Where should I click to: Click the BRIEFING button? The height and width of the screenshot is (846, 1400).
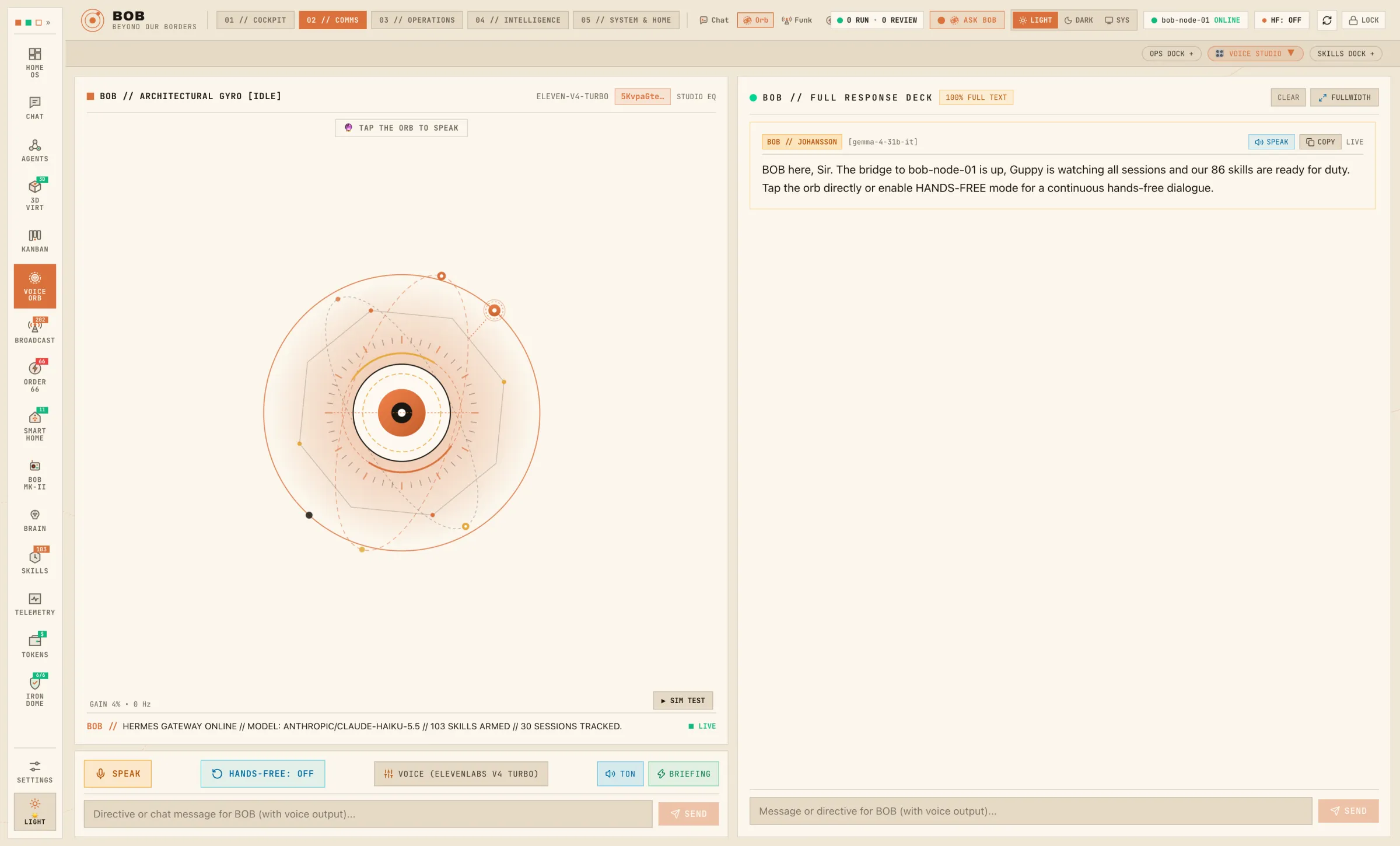click(684, 774)
